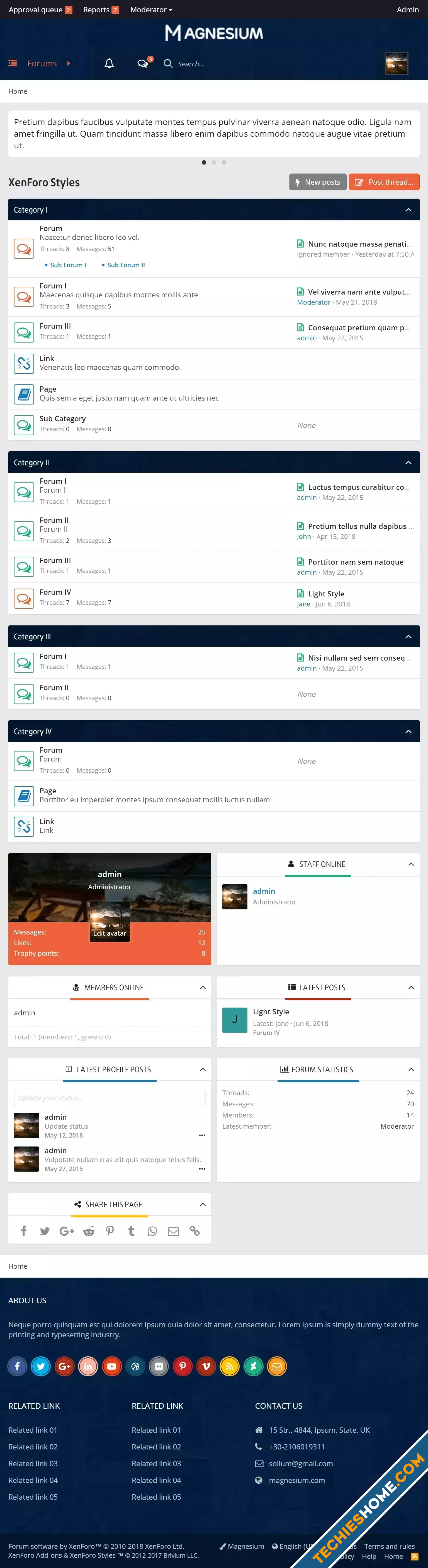Click New posts button
Image resolution: width=428 pixels, height=1568 pixels.
(317, 182)
